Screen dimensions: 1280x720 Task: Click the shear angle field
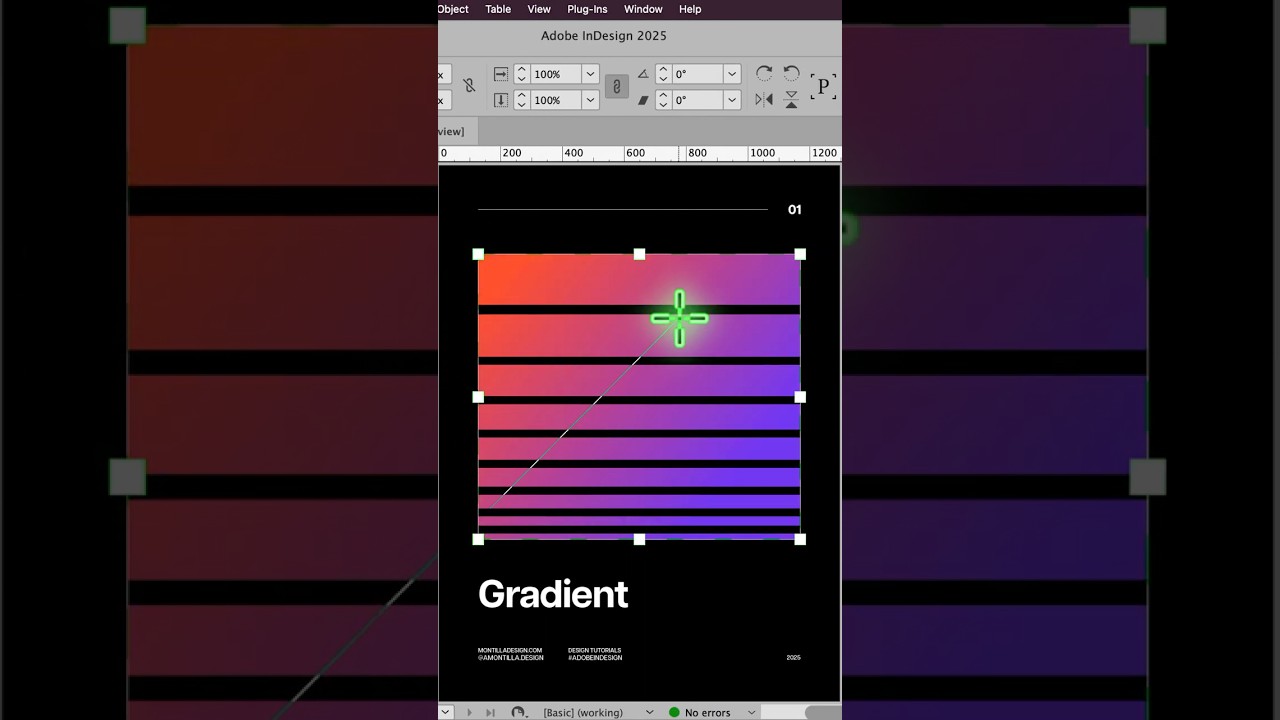coord(697,100)
